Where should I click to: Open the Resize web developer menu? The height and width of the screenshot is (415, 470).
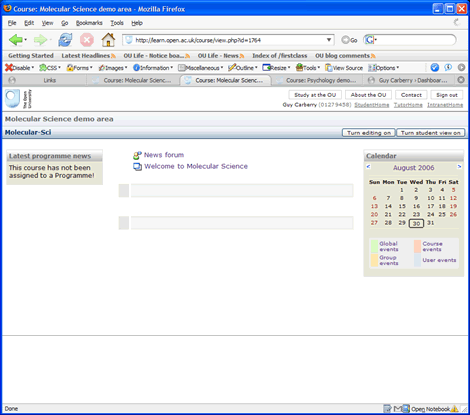(276, 68)
